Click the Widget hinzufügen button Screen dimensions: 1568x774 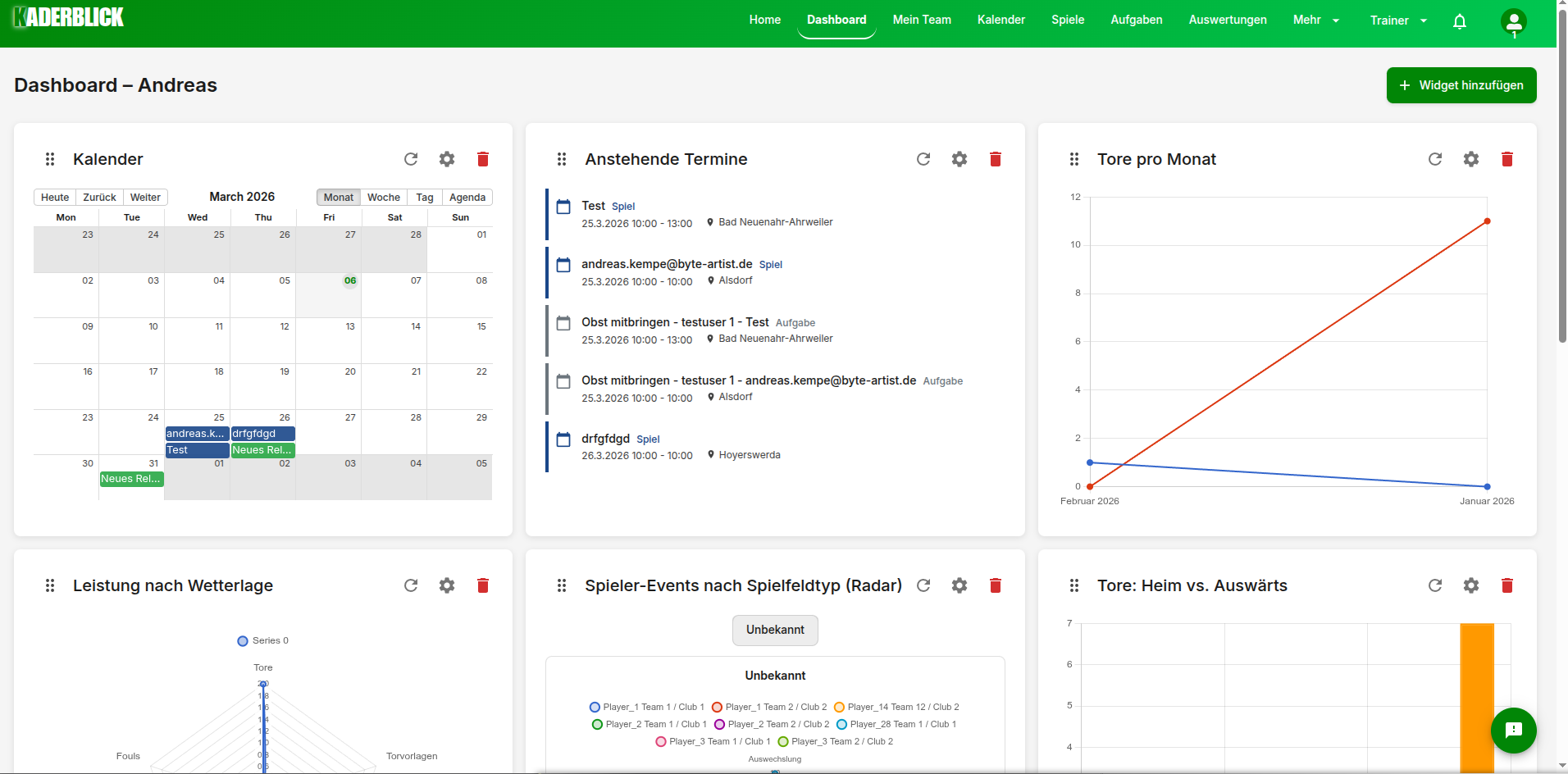coord(1461,85)
